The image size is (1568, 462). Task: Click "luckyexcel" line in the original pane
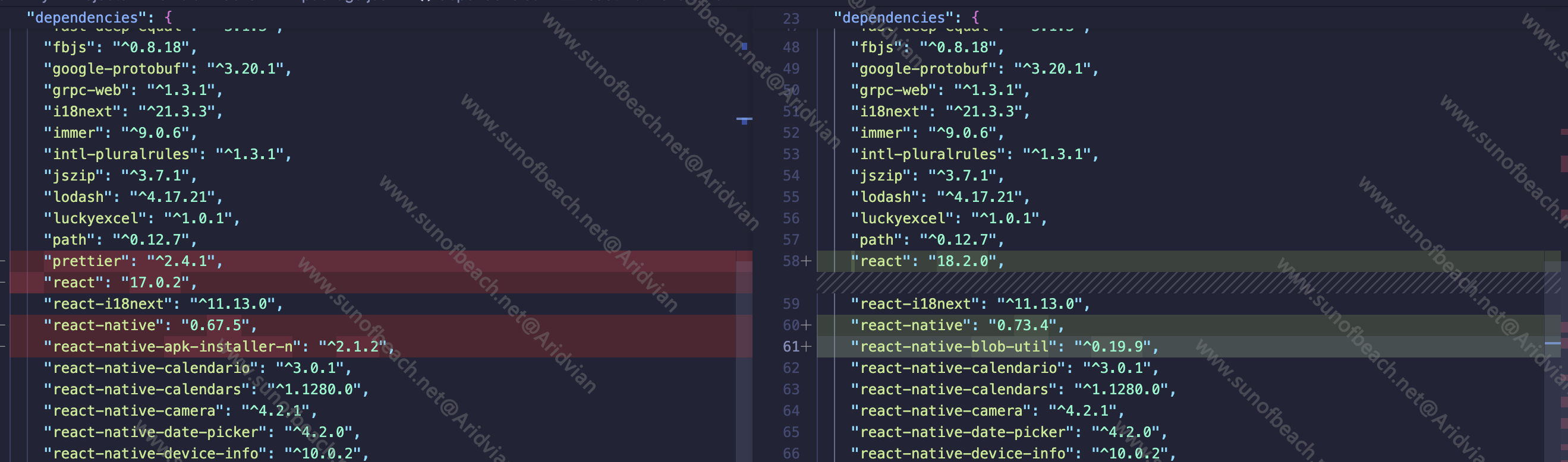click(x=142, y=219)
